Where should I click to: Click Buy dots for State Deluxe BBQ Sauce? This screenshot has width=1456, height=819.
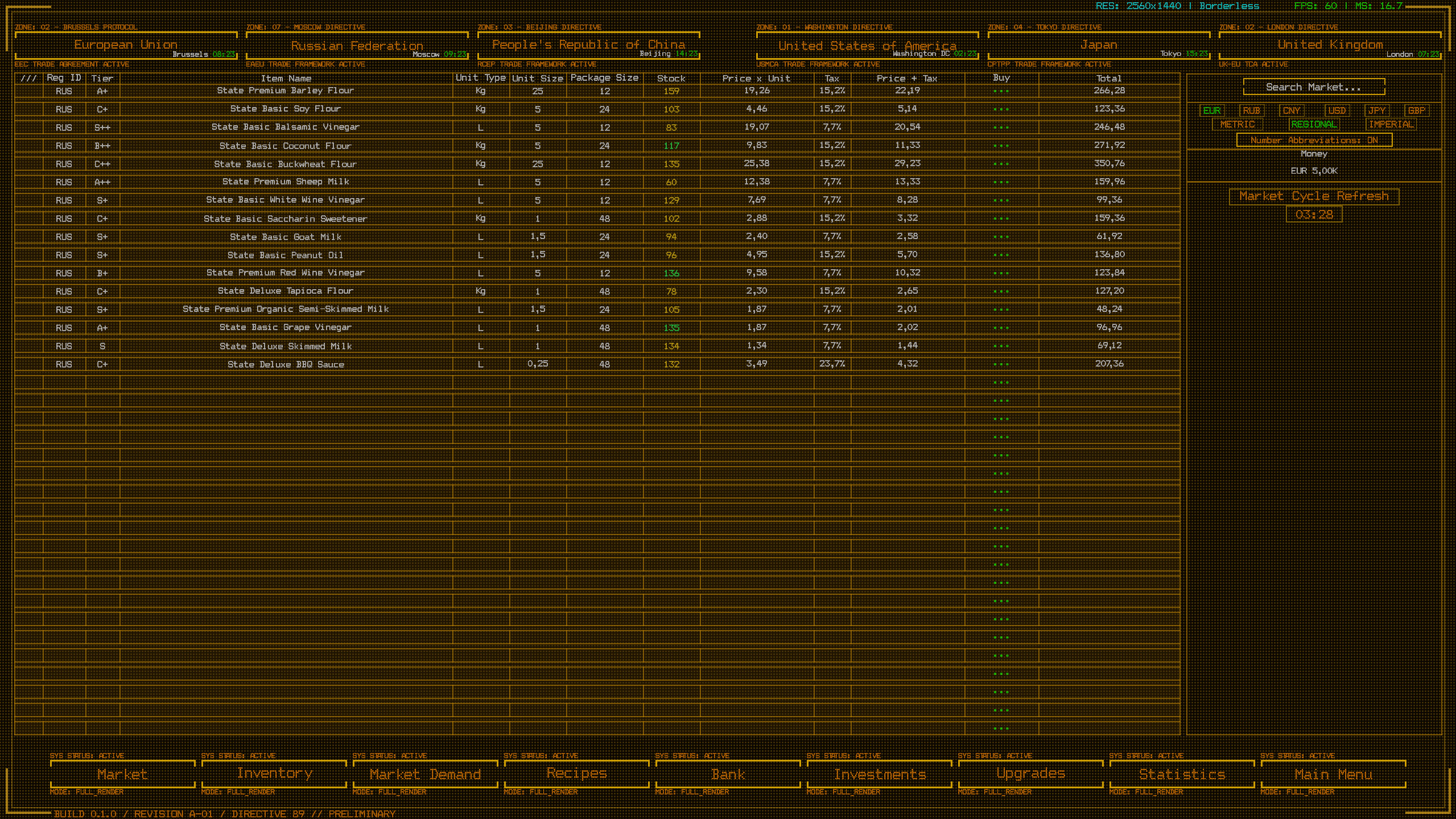1001,364
